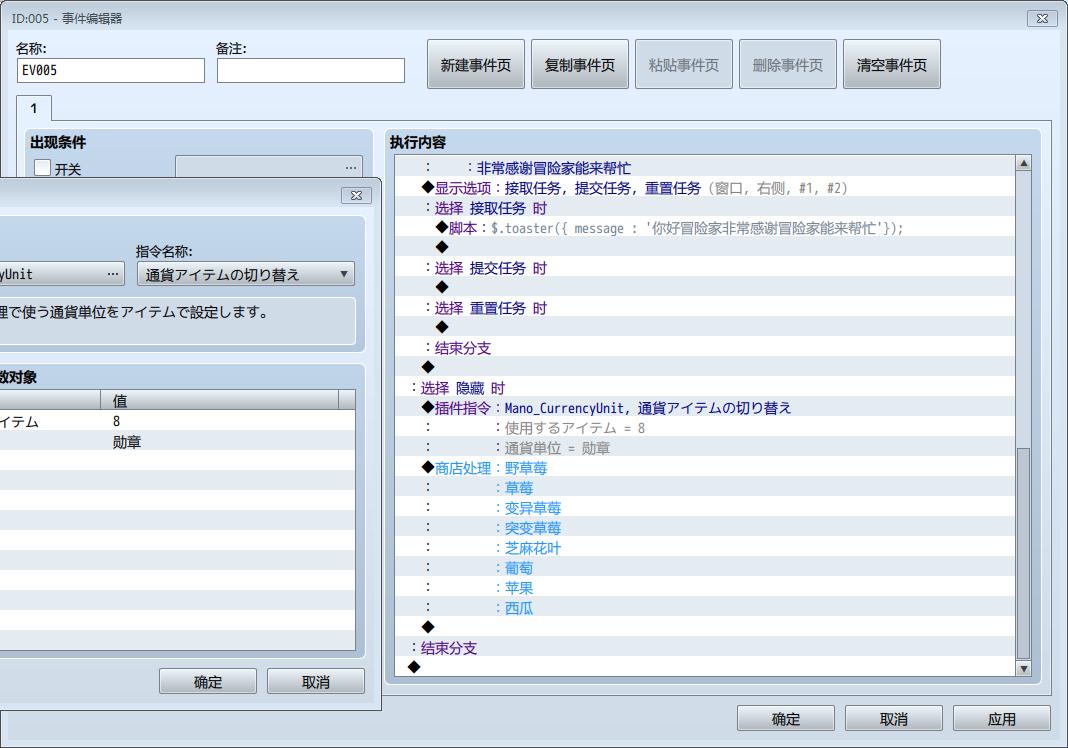Select the 脚本 $.toaster command line
The width and height of the screenshot is (1068, 748).
tap(705, 228)
